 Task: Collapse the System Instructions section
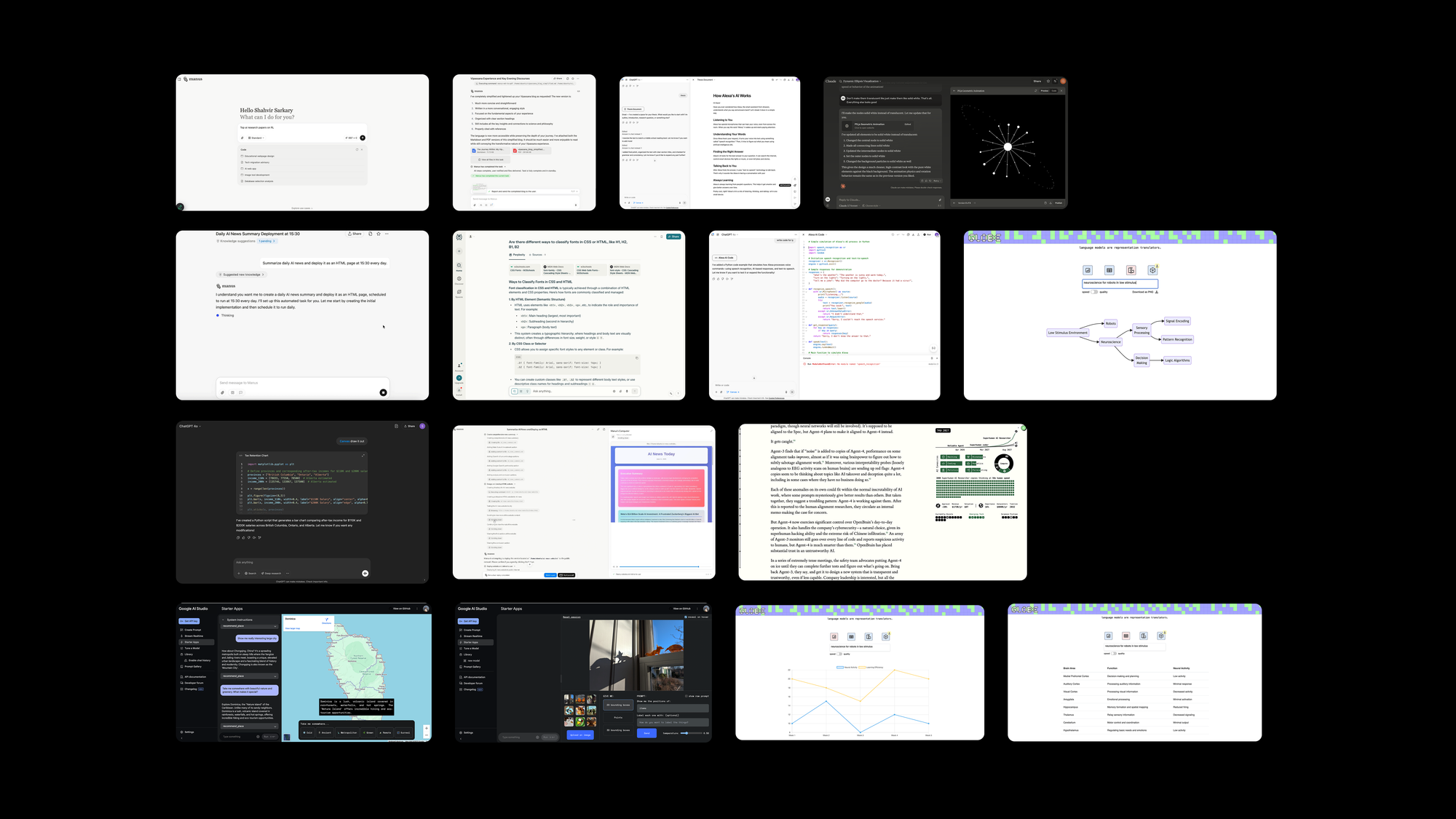(x=223, y=620)
